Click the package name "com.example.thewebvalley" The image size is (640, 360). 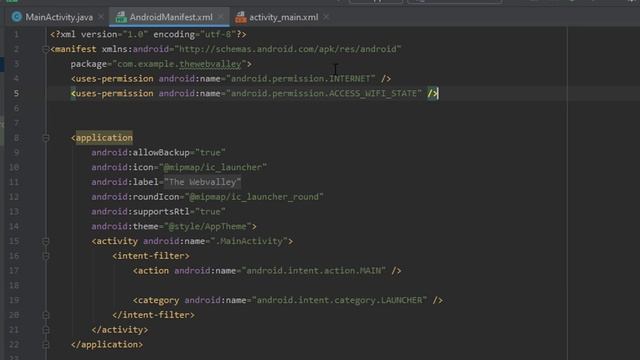click(179, 64)
